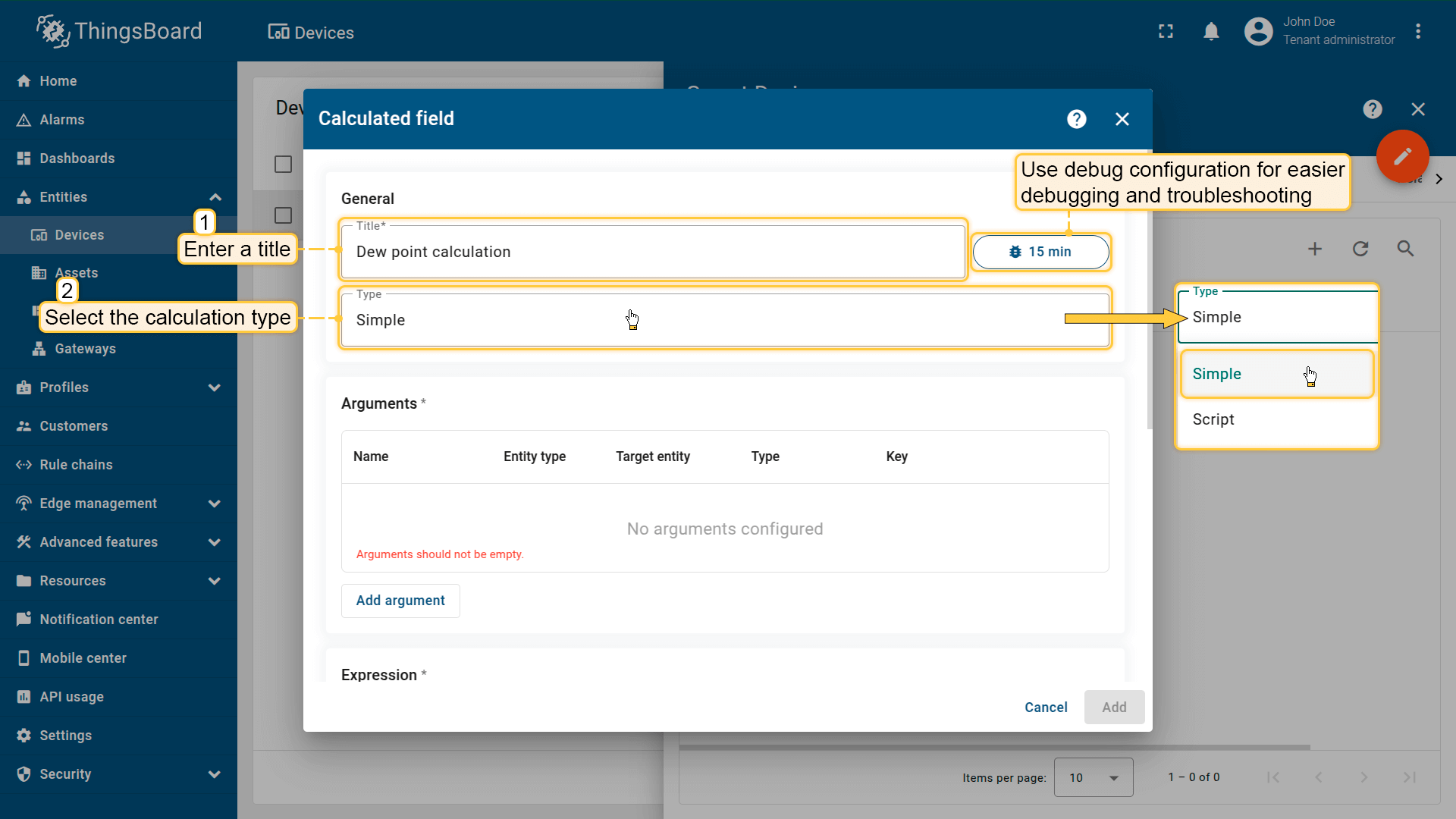Check the header select-all checkbox

(x=283, y=165)
